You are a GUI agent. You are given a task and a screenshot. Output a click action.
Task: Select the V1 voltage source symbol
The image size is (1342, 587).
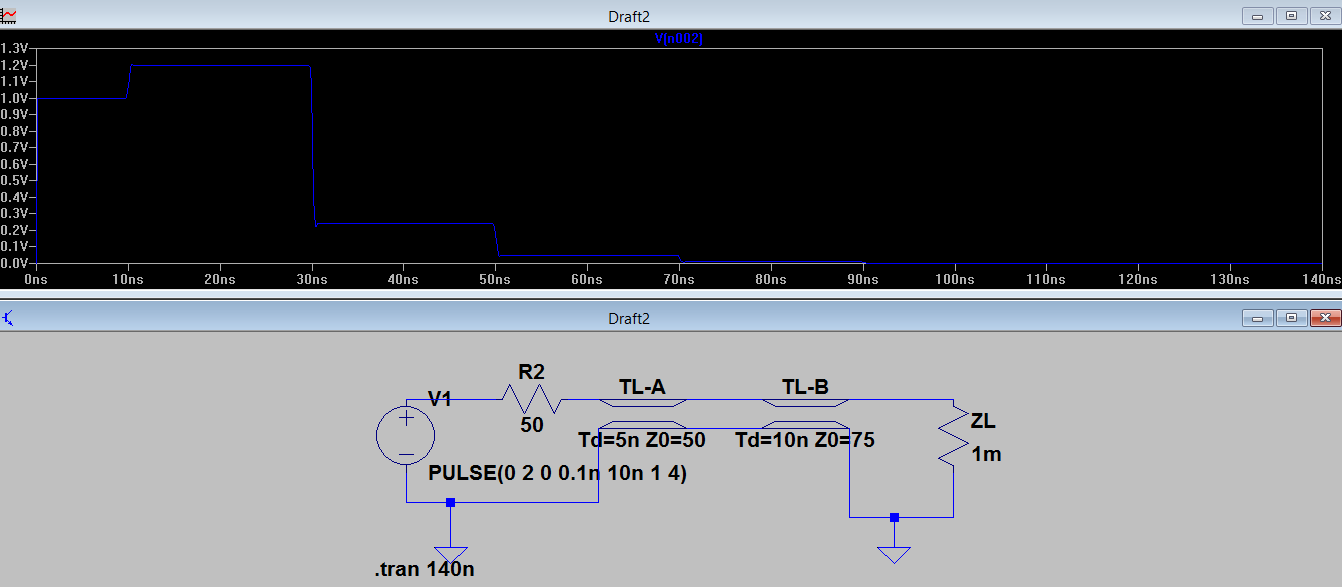point(406,433)
